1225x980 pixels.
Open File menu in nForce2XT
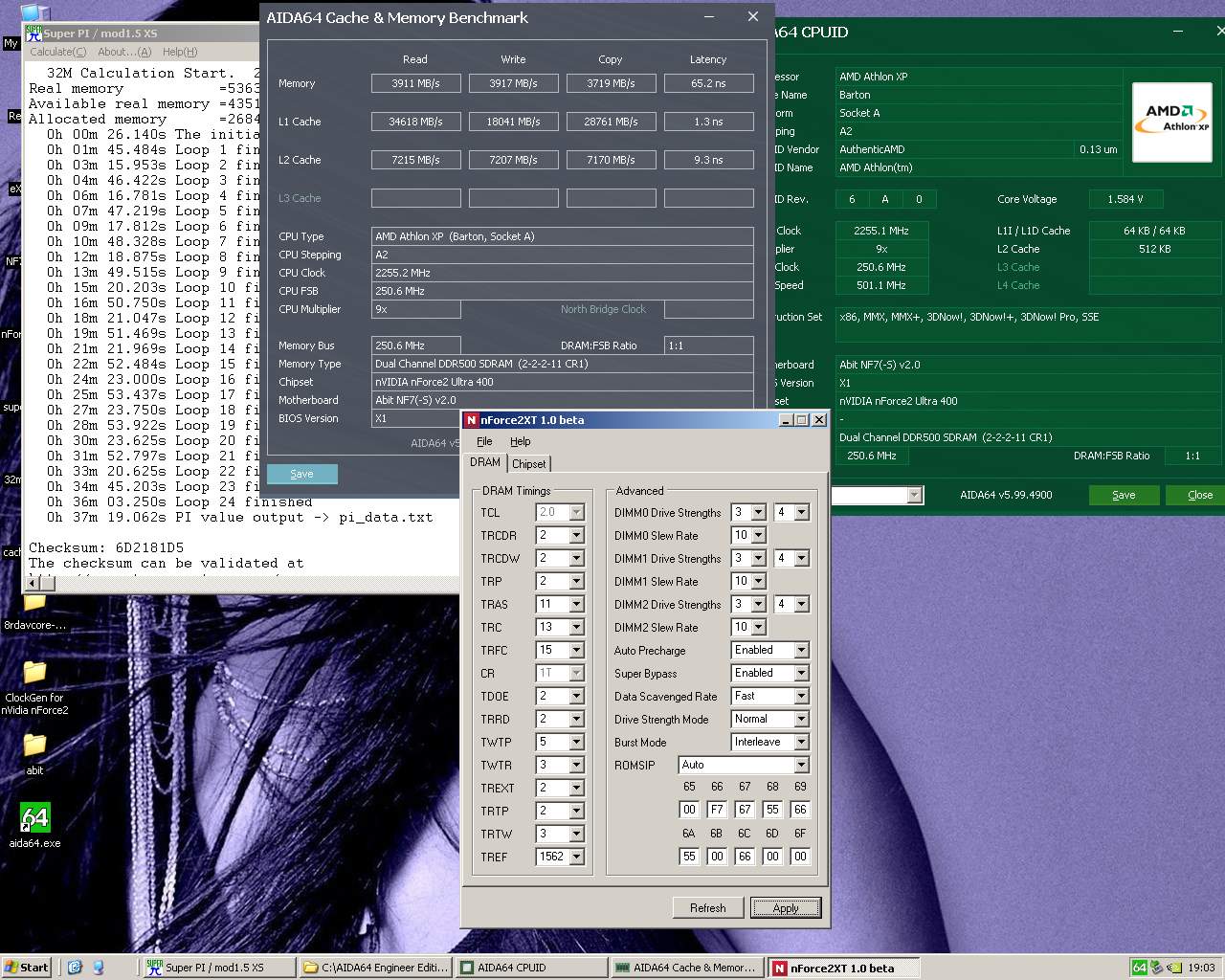484,441
